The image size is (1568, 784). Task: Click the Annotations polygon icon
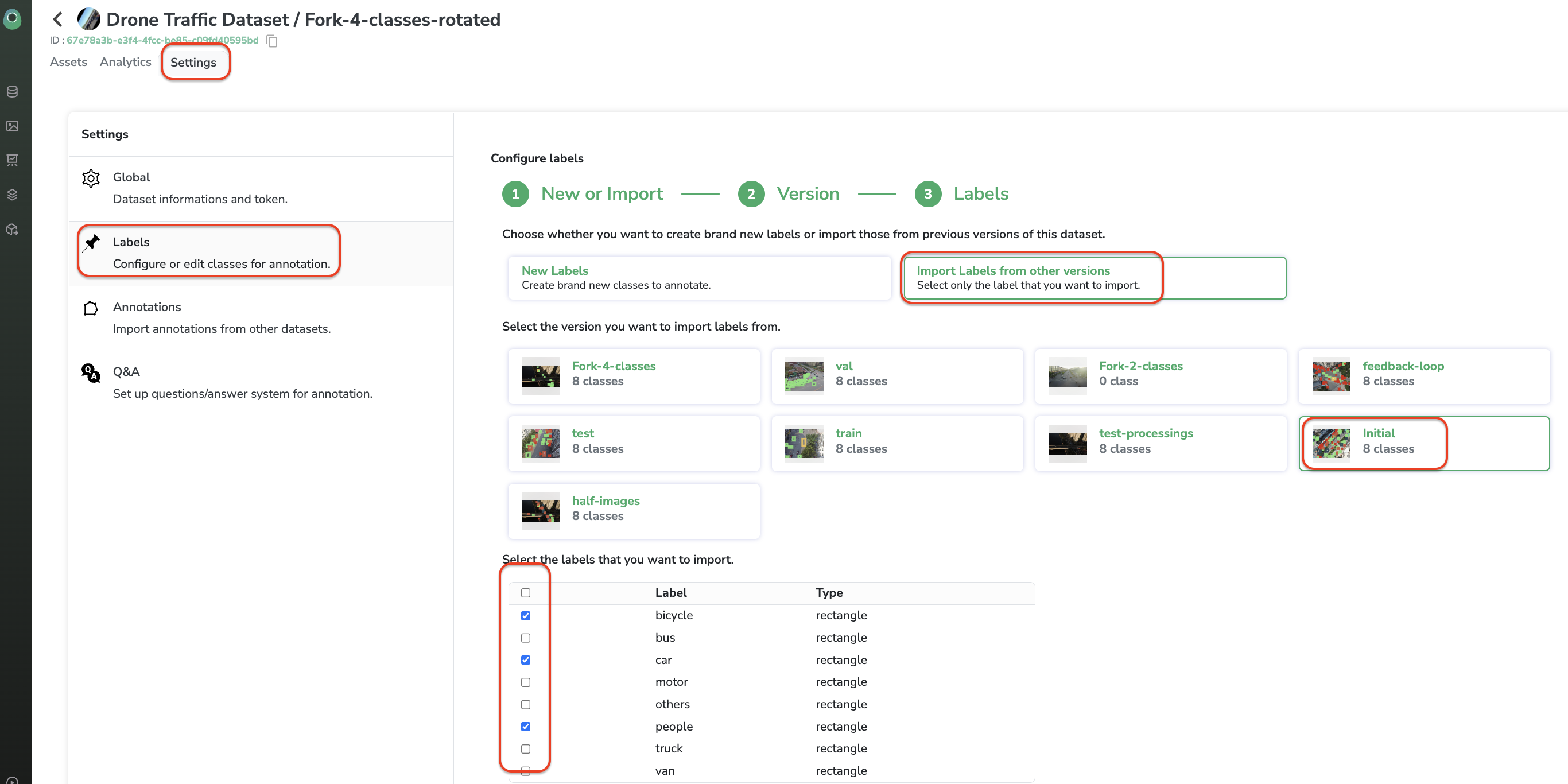91,308
